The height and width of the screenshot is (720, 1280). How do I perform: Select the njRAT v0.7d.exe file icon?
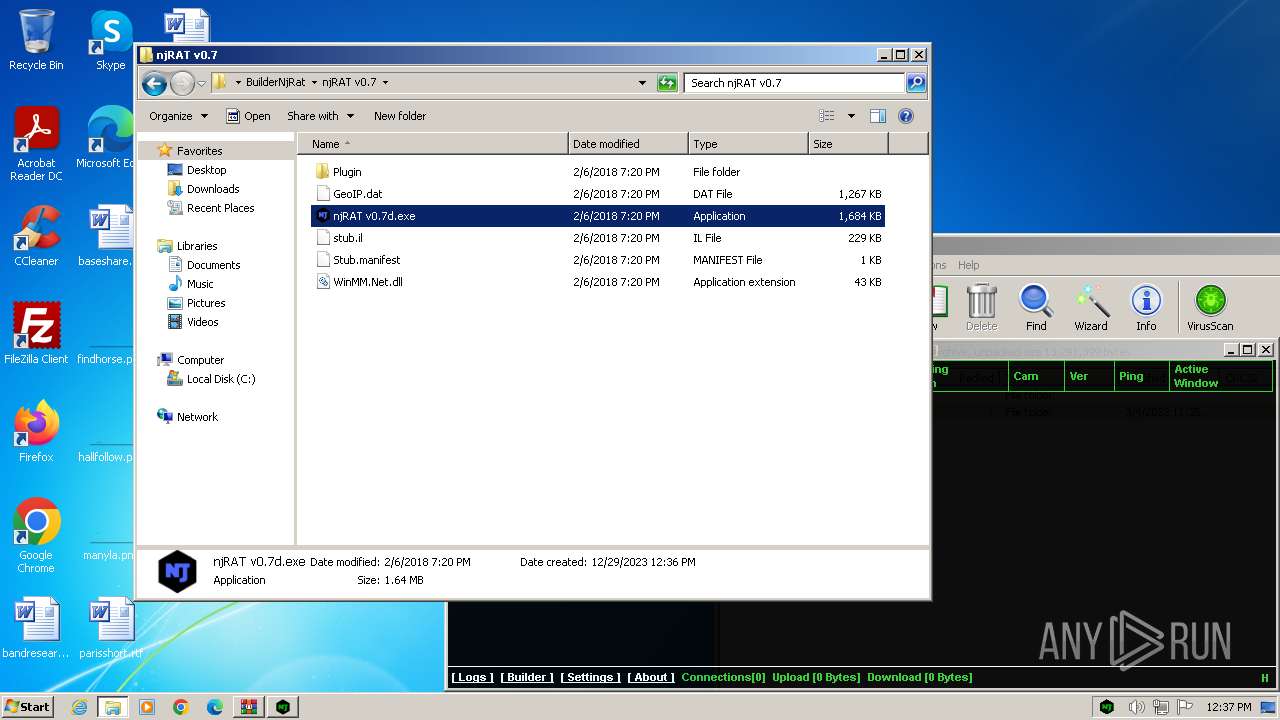[323, 216]
